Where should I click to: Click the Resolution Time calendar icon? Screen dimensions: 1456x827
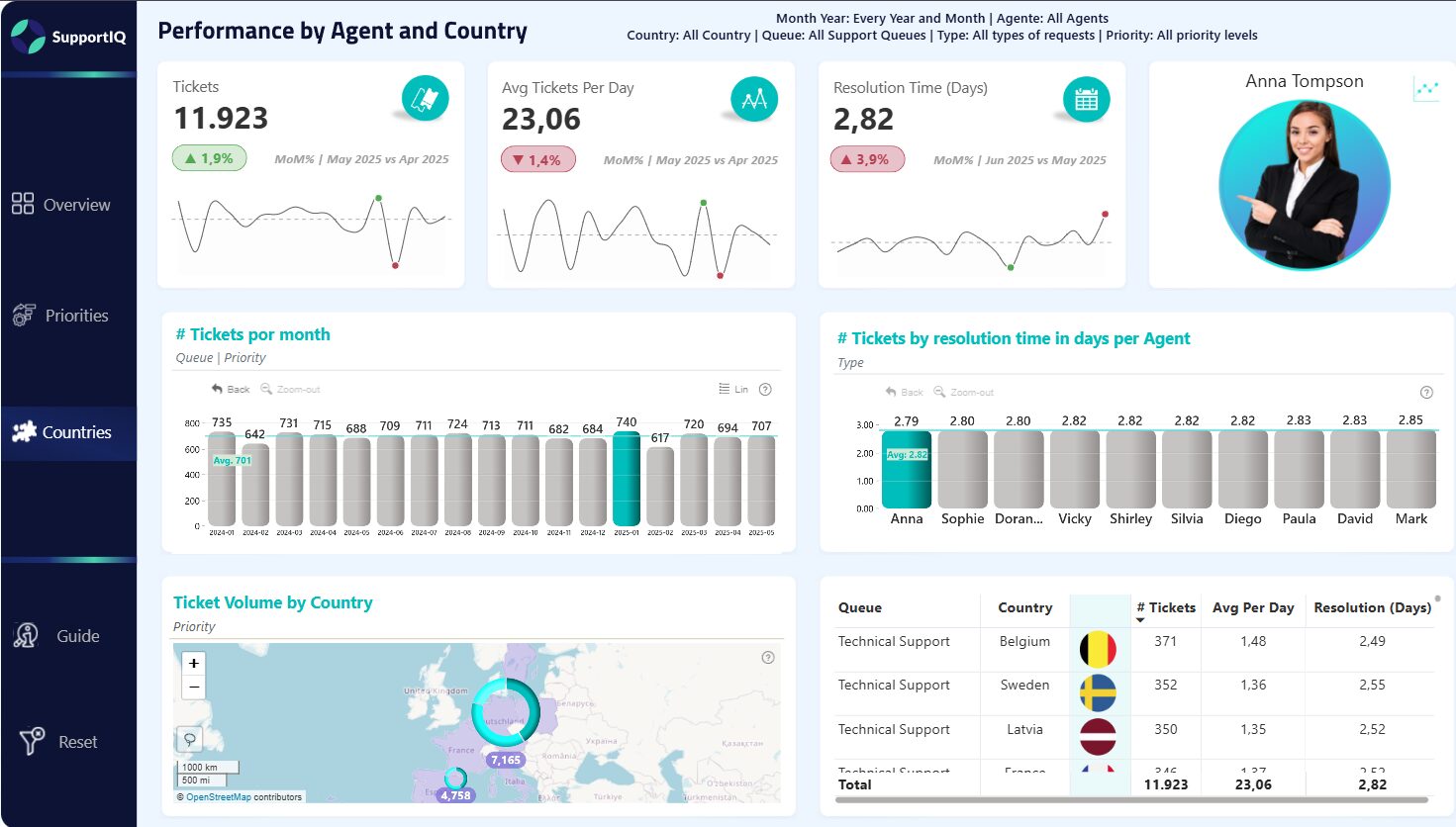pos(1086,100)
